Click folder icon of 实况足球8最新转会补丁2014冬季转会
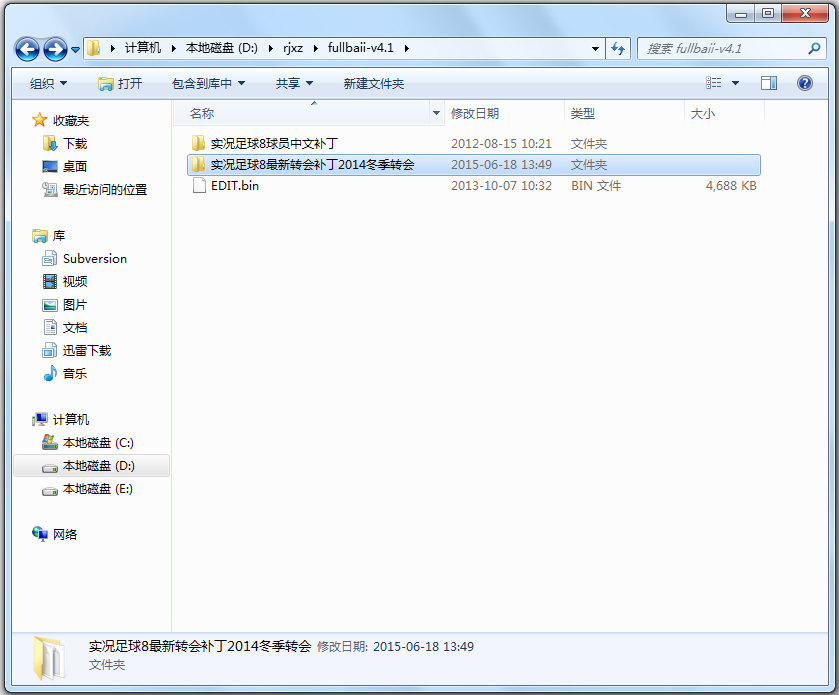Screen dimensions: 839x695 [x=199, y=164]
